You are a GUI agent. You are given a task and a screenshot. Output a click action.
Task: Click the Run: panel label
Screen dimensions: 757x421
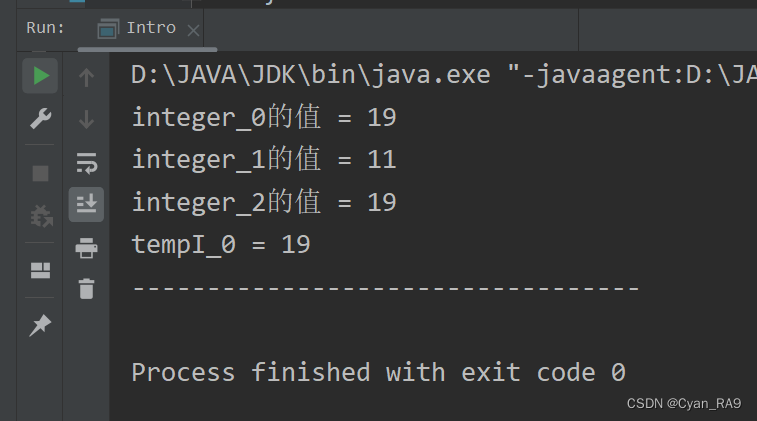[x=45, y=28]
